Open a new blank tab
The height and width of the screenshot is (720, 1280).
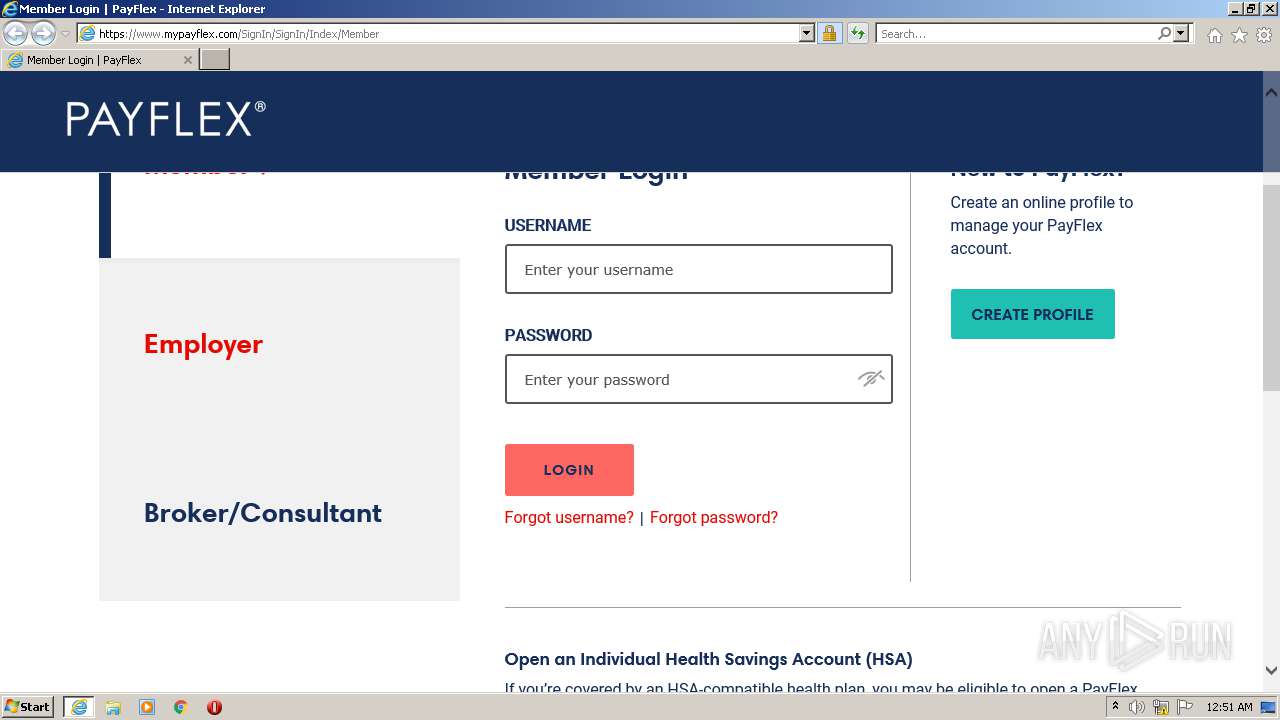[x=215, y=60]
